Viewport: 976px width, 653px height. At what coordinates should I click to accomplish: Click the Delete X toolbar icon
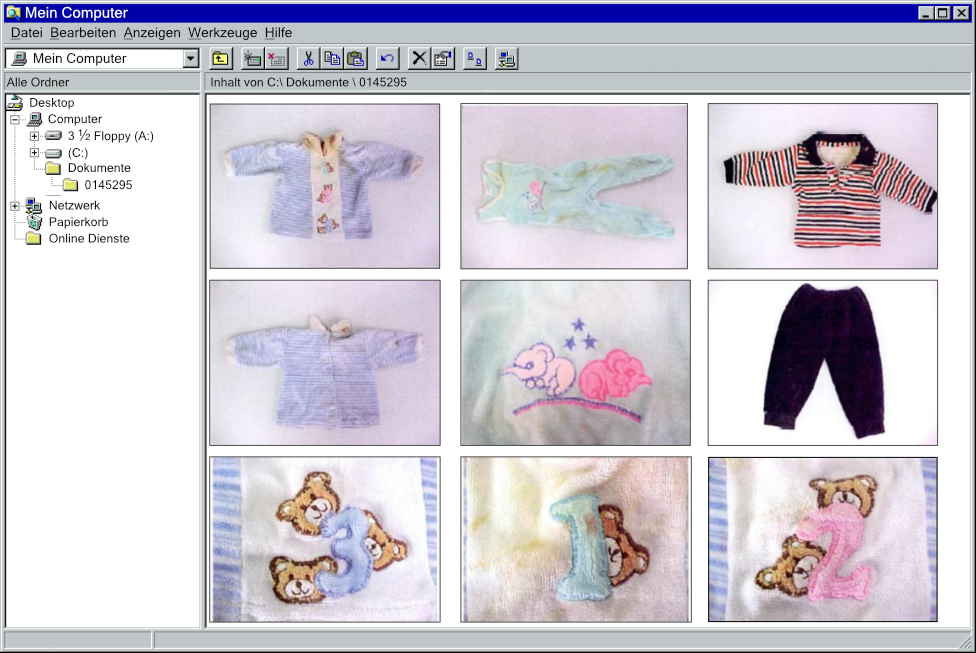pyautogui.click(x=417, y=58)
